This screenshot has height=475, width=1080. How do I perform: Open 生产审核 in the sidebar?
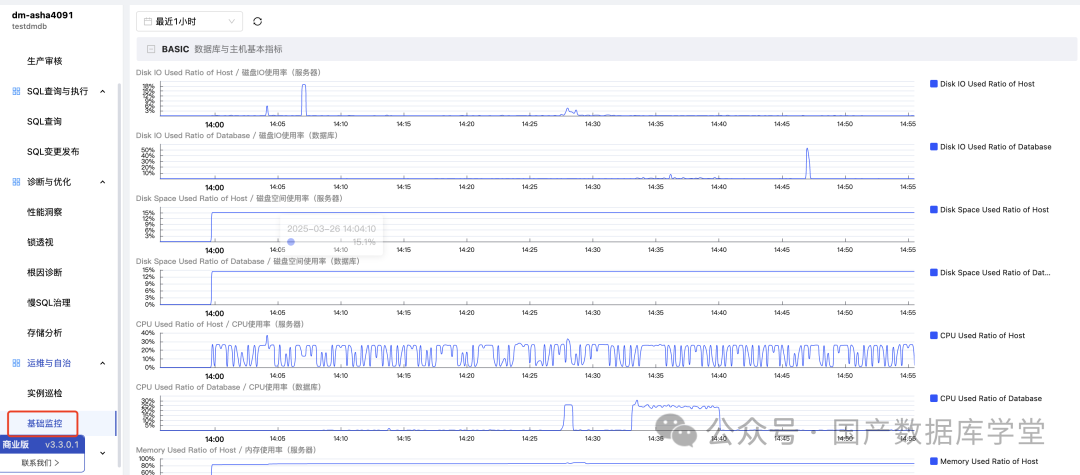[45, 61]
